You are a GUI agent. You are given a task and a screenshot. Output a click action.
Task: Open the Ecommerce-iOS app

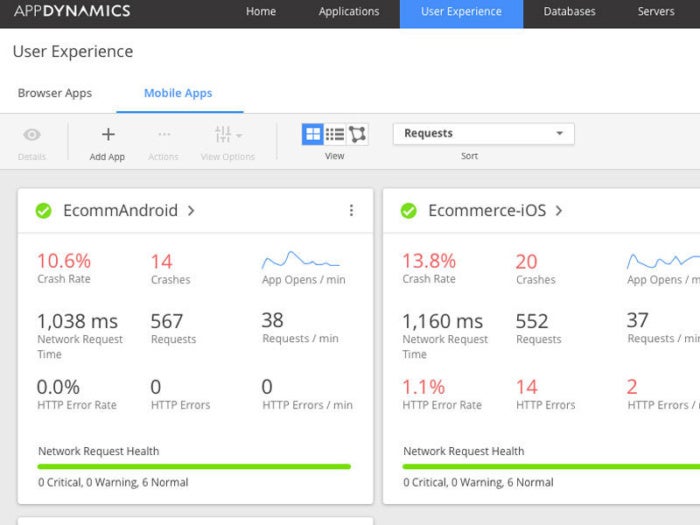pos(487,210)
